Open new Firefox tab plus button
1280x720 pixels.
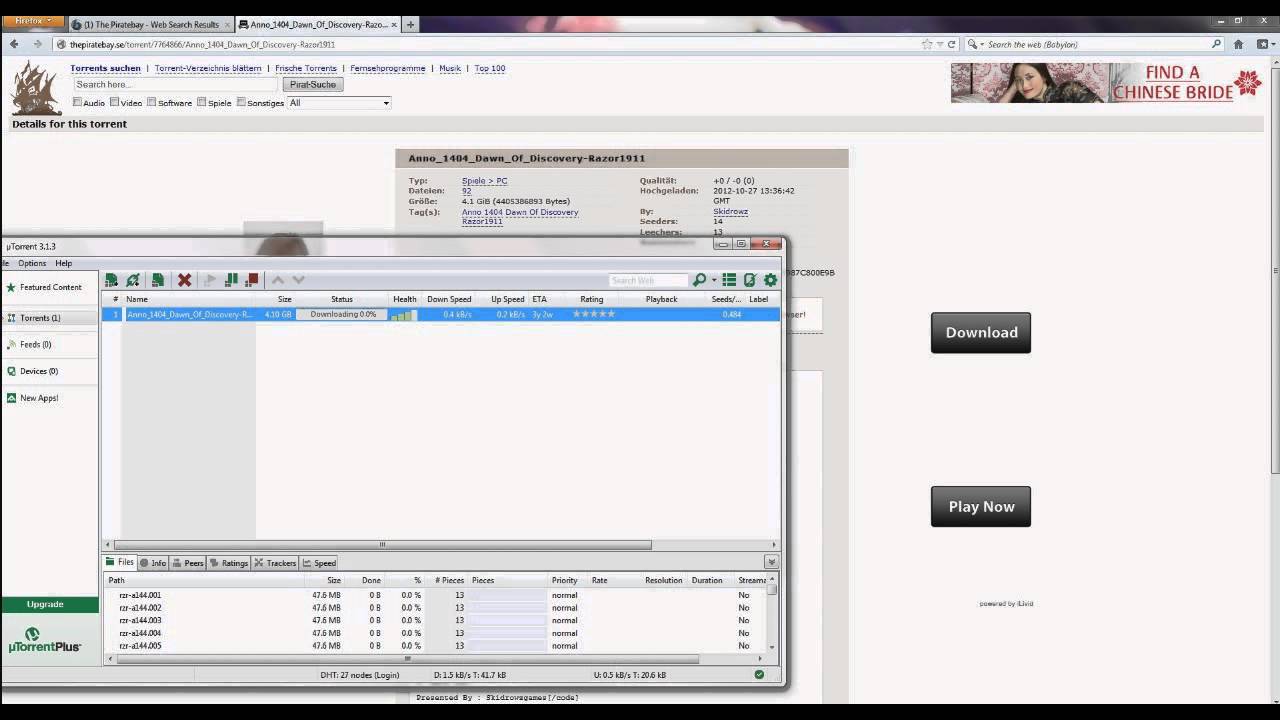(410, 24)
